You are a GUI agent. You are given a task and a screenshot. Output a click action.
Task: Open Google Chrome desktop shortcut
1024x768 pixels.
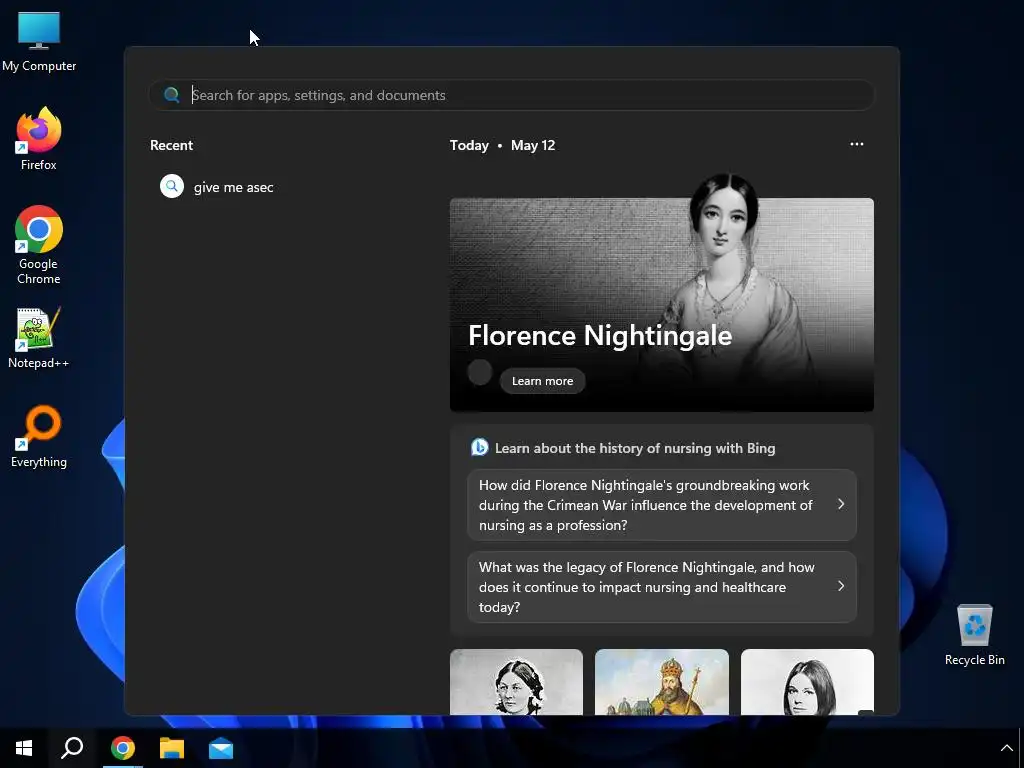coord(39,245)
